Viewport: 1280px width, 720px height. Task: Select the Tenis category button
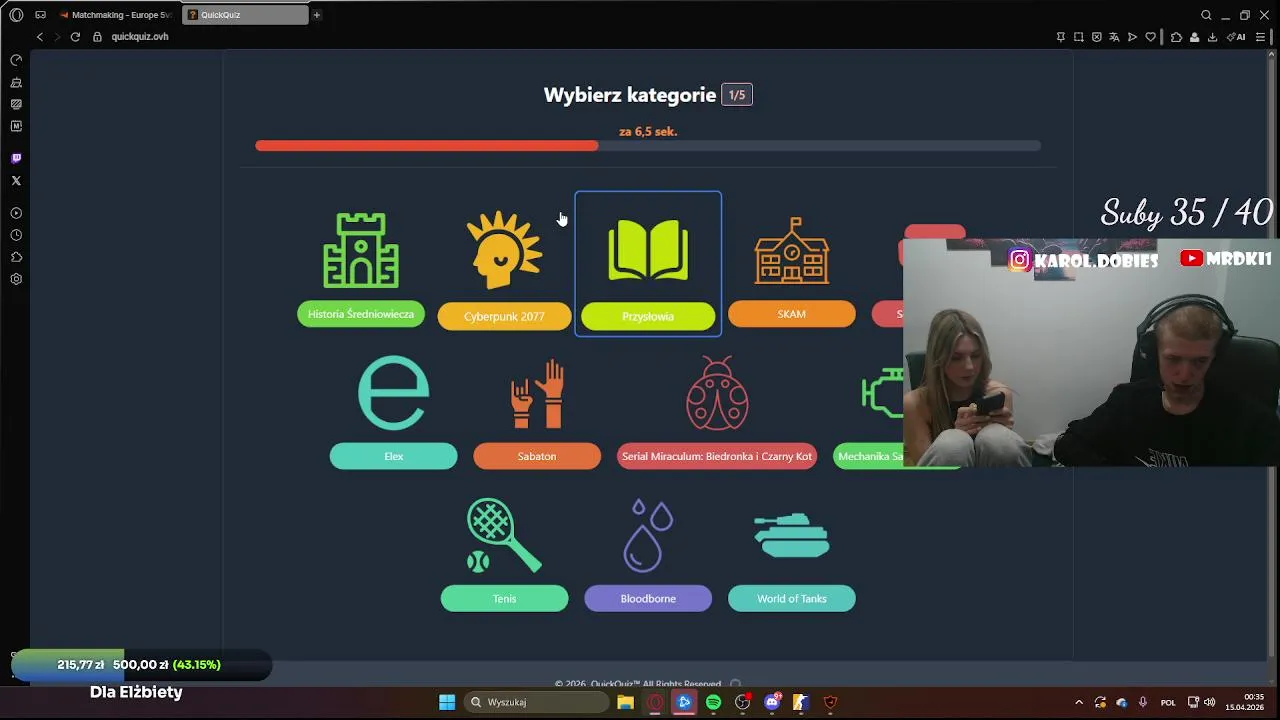tap(504, 598)
